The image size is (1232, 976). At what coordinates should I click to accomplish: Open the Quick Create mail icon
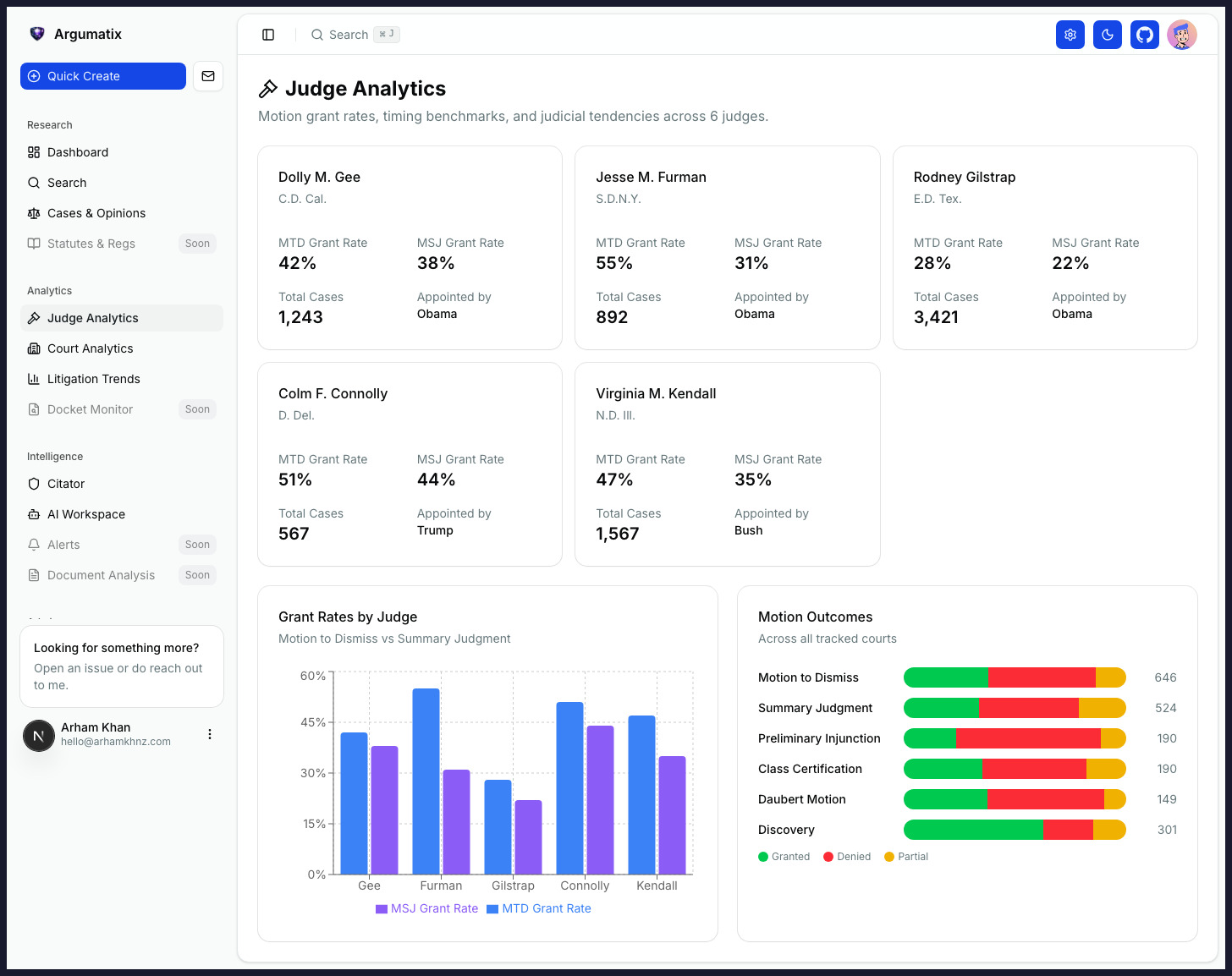click(207, 76)
